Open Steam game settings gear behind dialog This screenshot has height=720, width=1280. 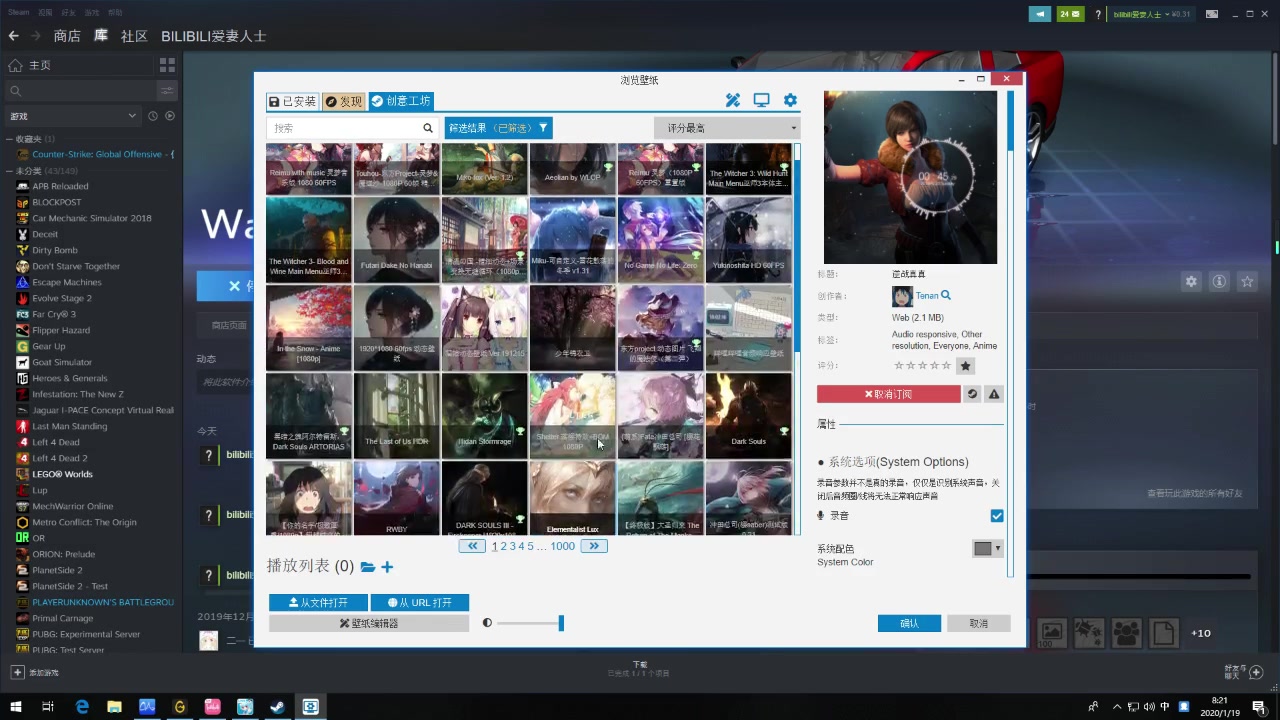pos(1191,282)
